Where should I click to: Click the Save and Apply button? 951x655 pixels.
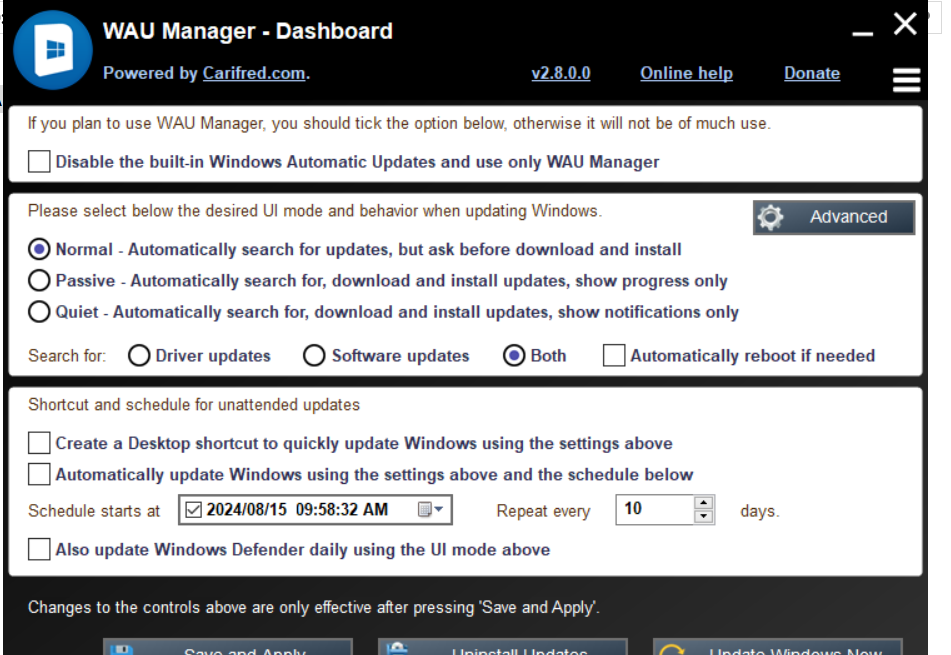coord(228,647)
